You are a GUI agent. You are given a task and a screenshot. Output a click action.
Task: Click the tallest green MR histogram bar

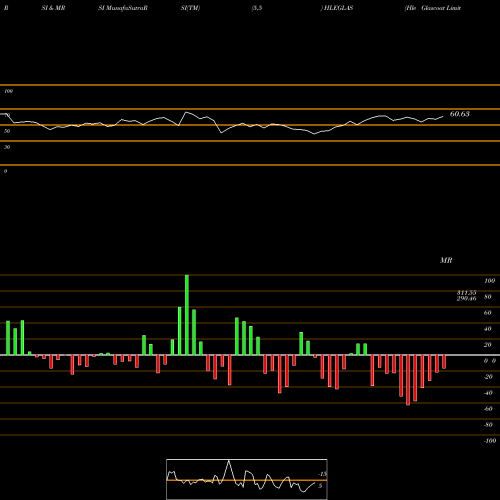click(x=187, y=315)
